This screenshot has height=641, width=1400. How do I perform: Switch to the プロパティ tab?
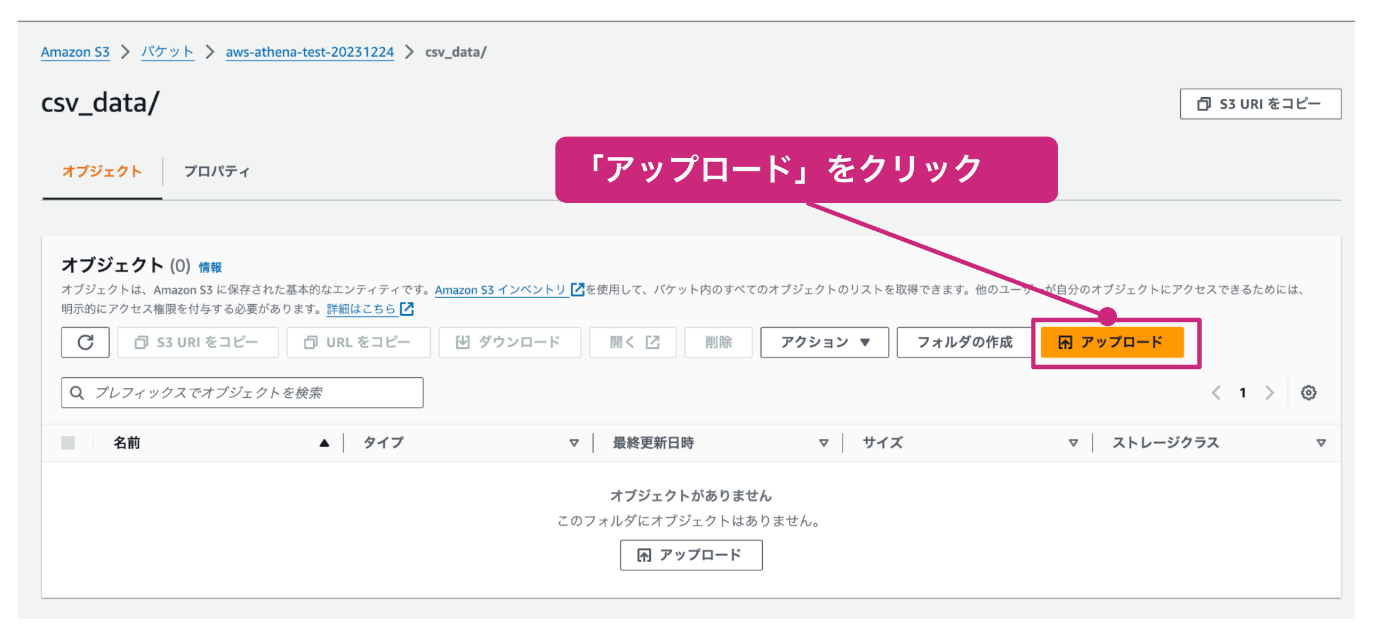[217, 172]
